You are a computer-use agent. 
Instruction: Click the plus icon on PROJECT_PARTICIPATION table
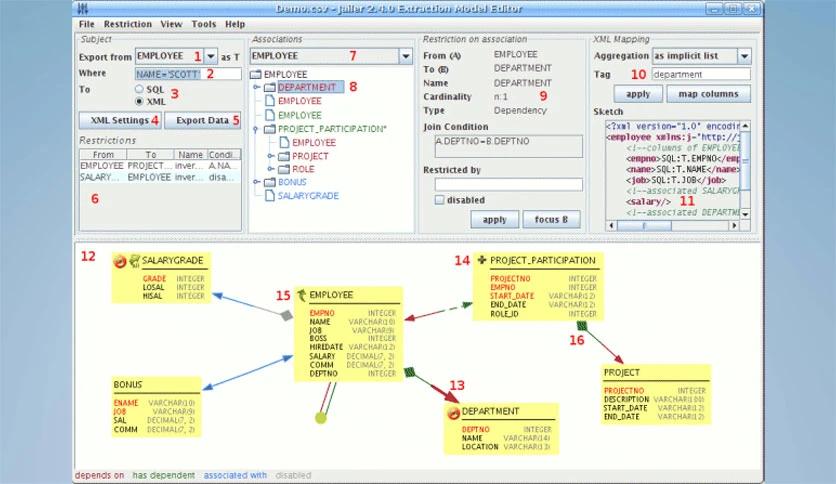(481, 260)
